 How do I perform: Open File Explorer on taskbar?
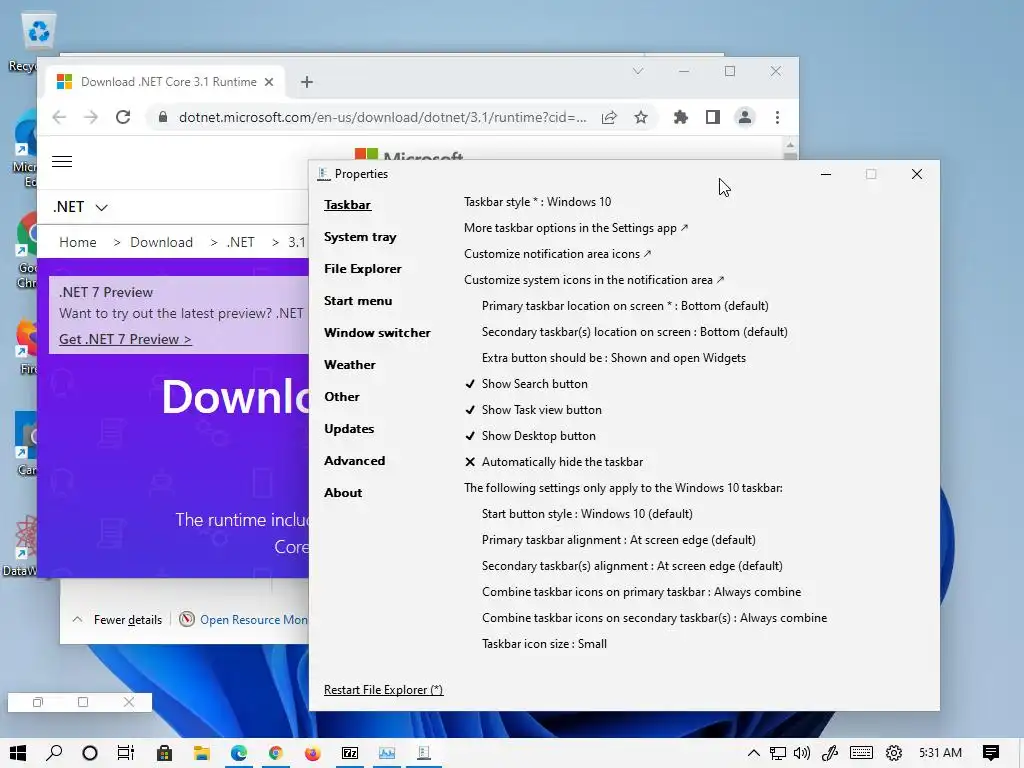pos(201,753)
